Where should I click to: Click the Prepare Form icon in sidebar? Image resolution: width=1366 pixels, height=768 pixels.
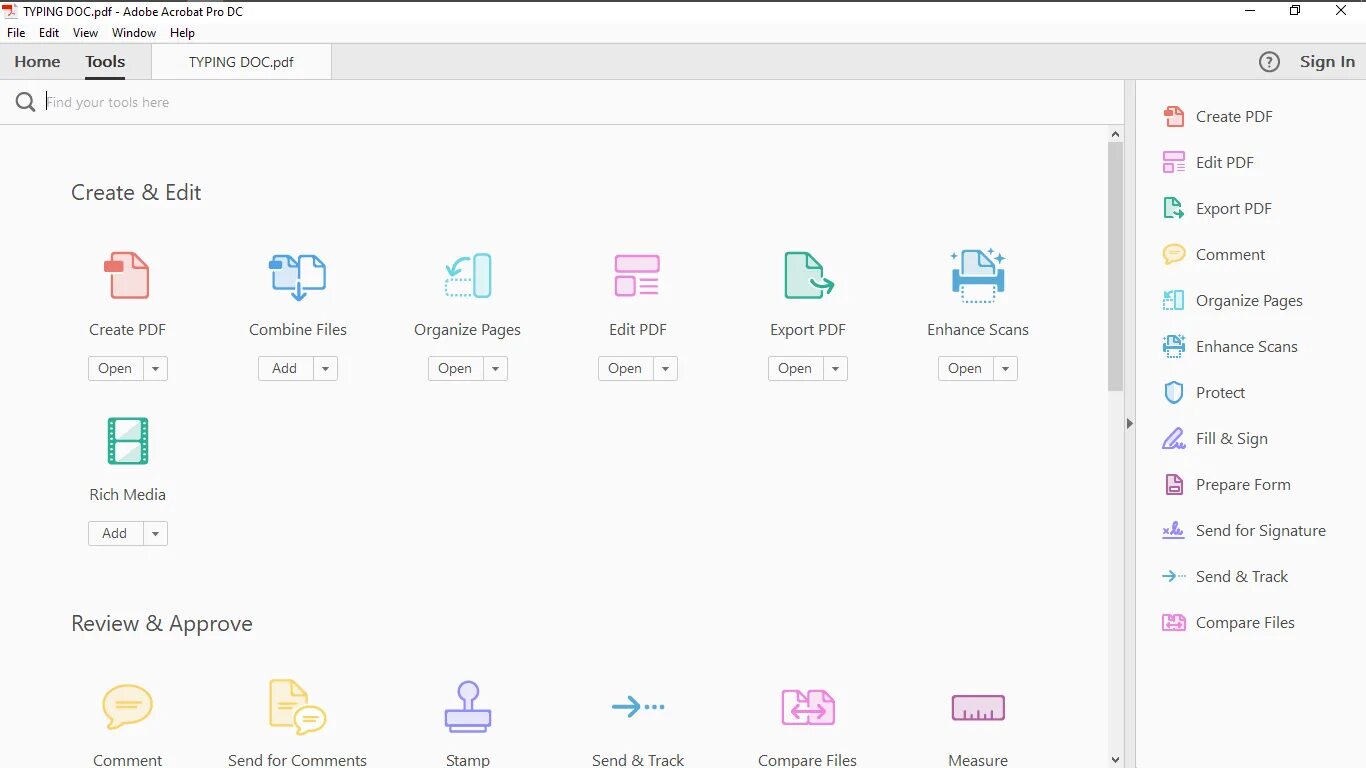(x=1173, y=485)
